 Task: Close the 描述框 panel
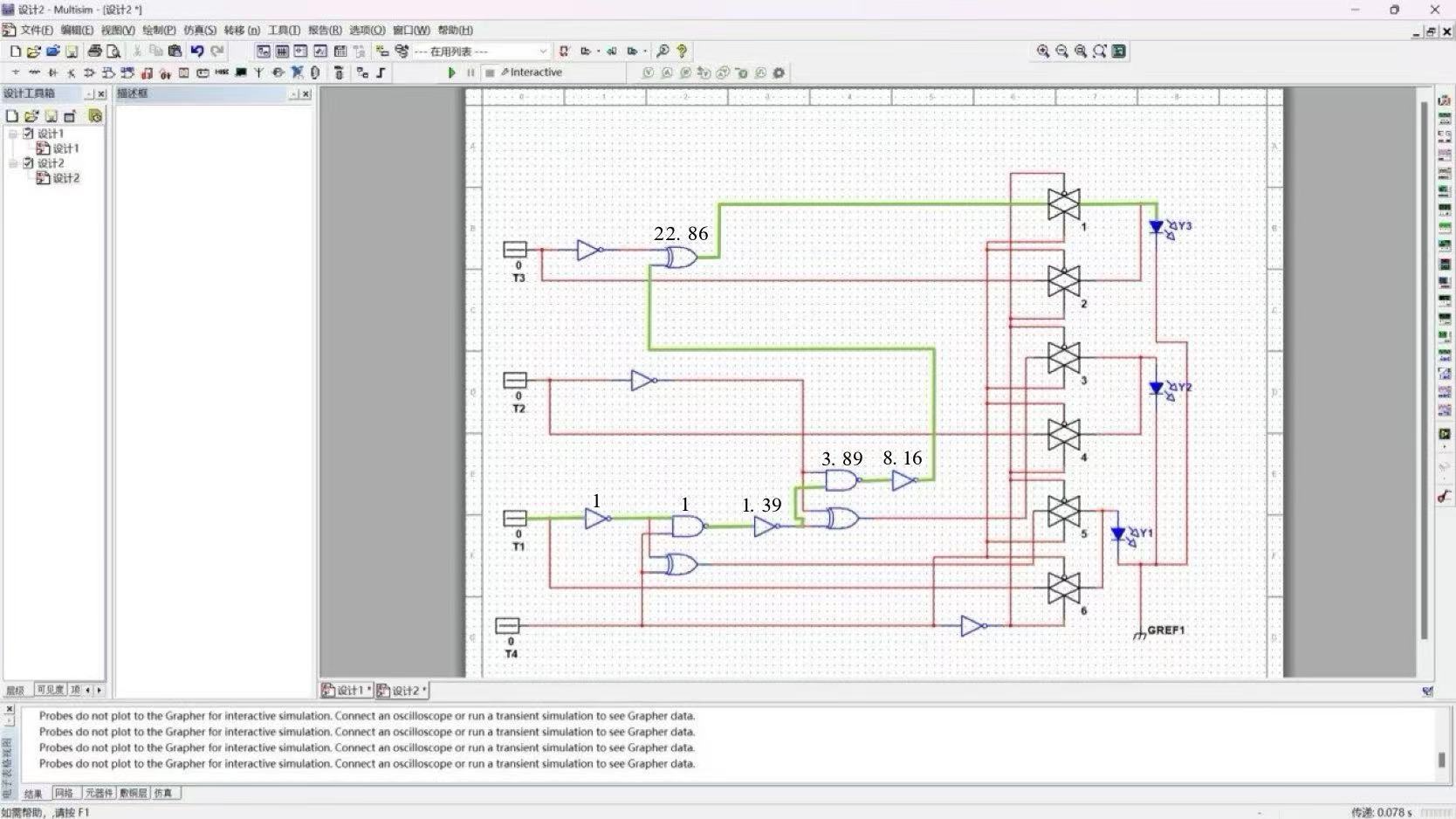pos(306,93)
